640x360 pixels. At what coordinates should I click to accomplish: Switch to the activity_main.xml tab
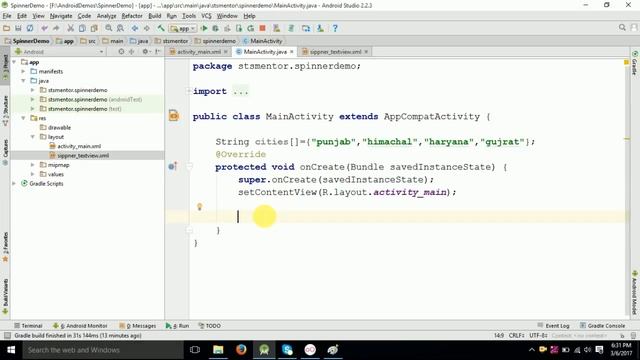[198, 52]
